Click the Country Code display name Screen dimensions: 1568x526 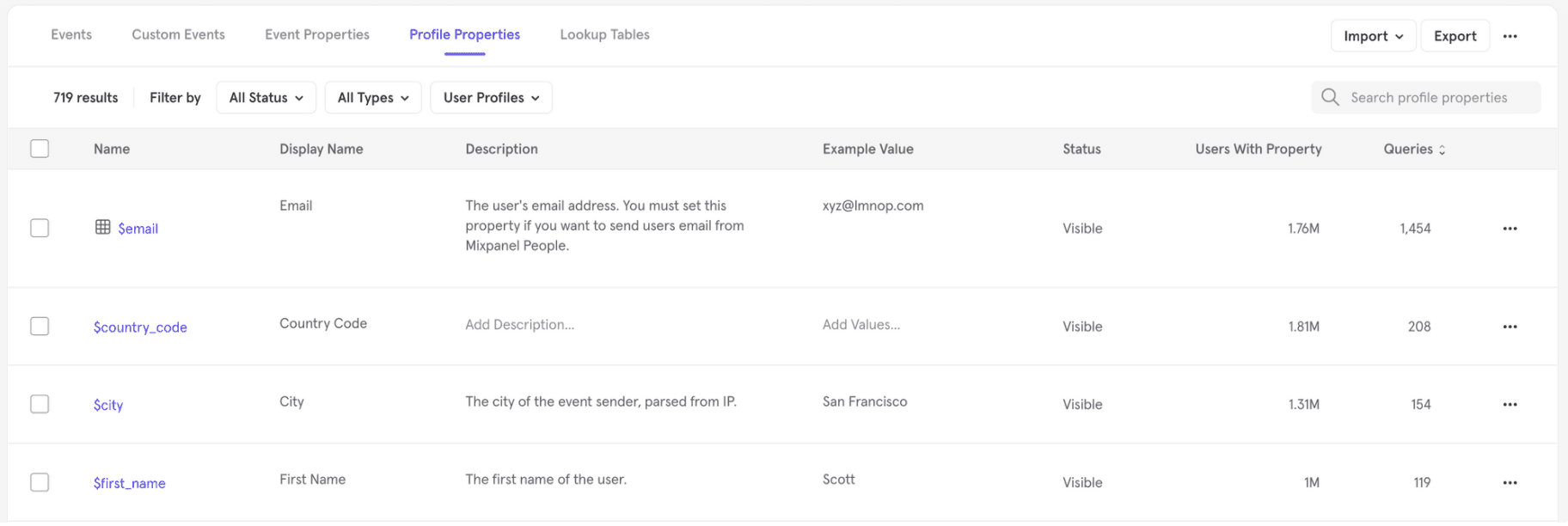[322, 323]
